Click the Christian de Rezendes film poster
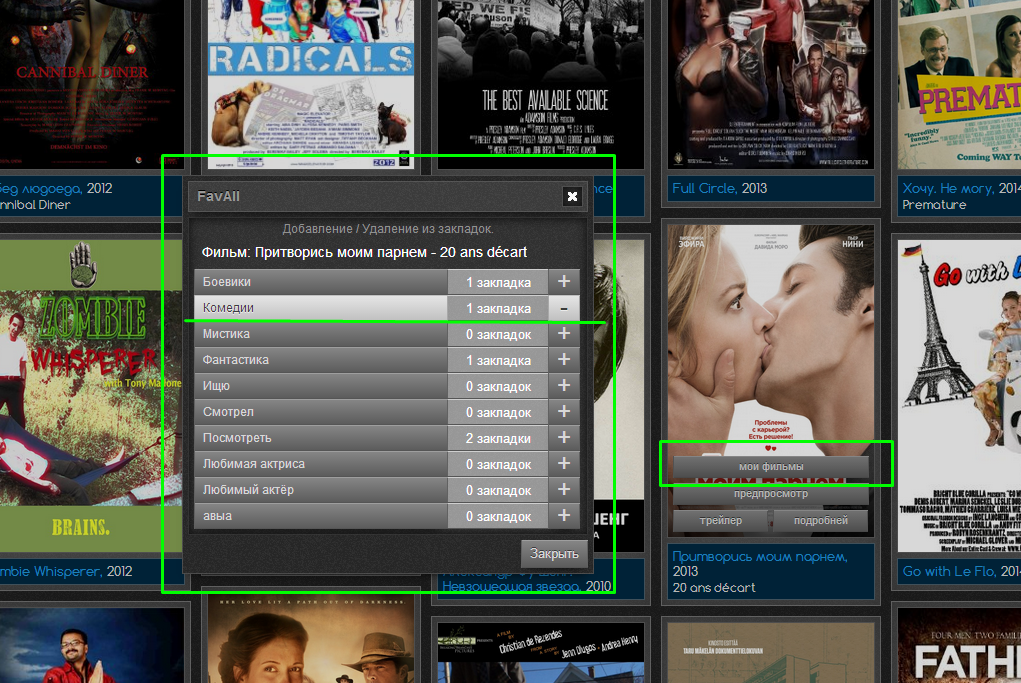 click(x=540, y=652)
